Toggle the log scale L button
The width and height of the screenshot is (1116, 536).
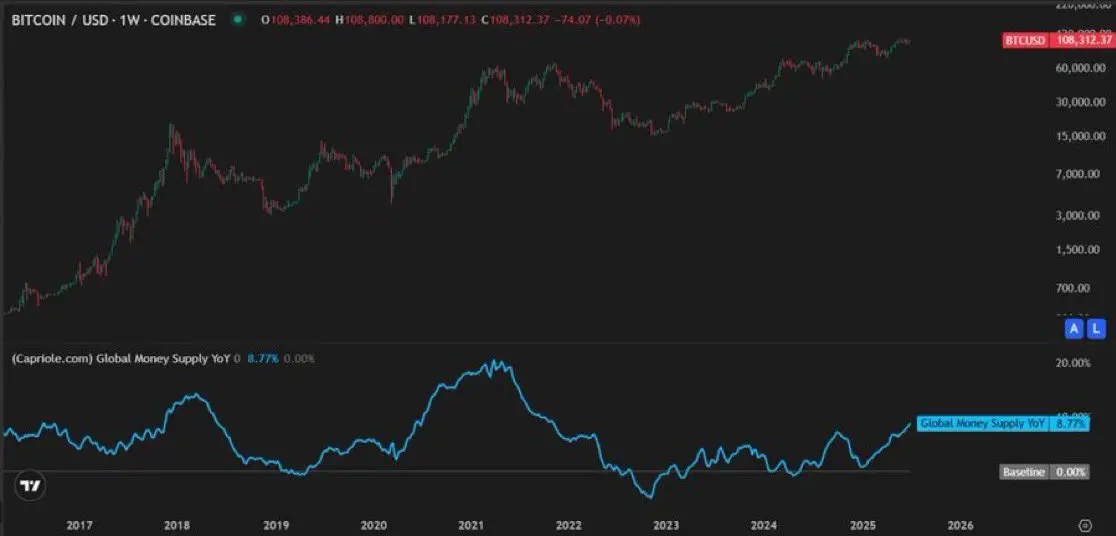pos(1096,328)
